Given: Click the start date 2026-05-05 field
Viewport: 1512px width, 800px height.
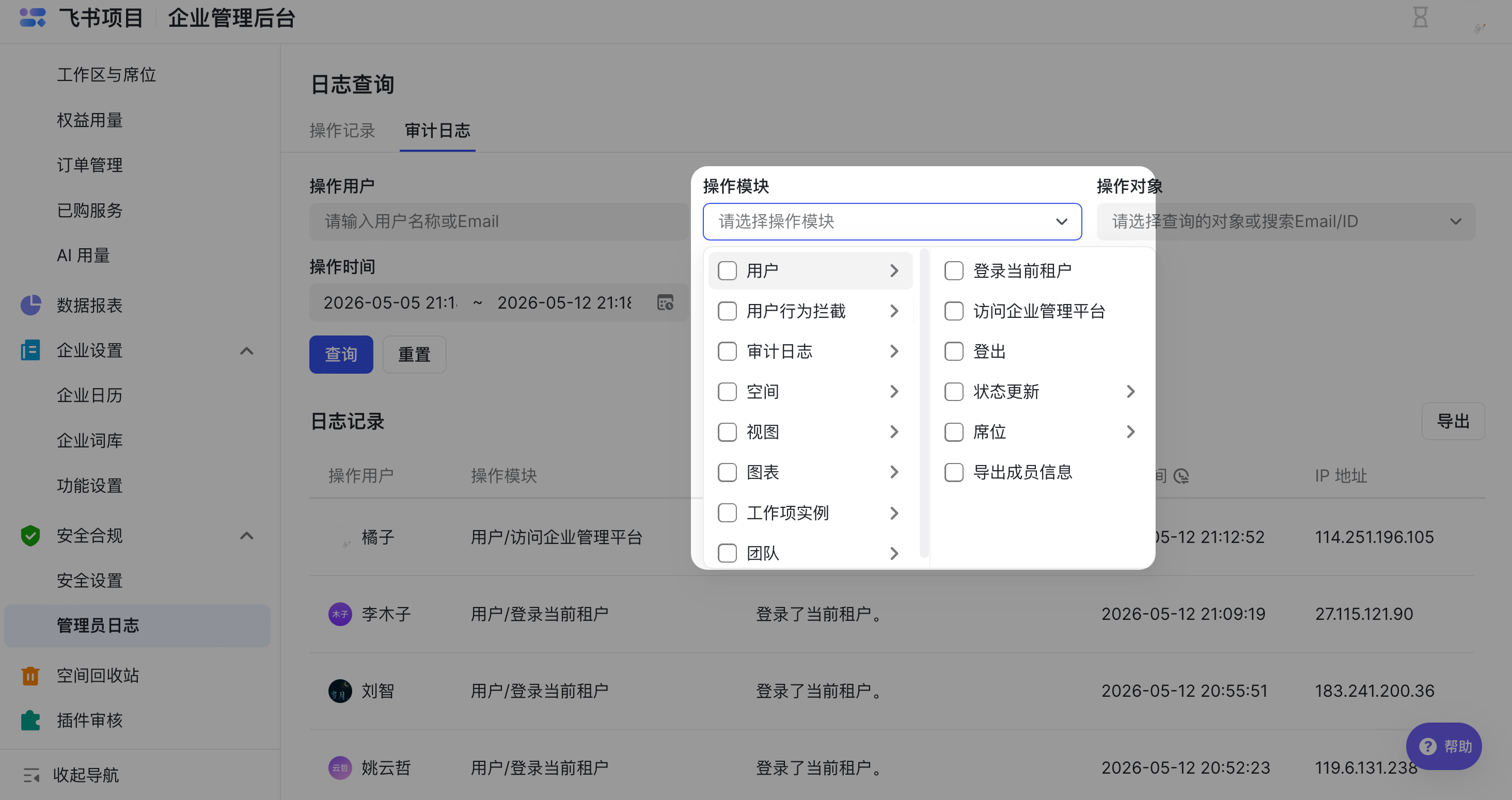Looking at the screenshot, I should (x=390, y=302).
